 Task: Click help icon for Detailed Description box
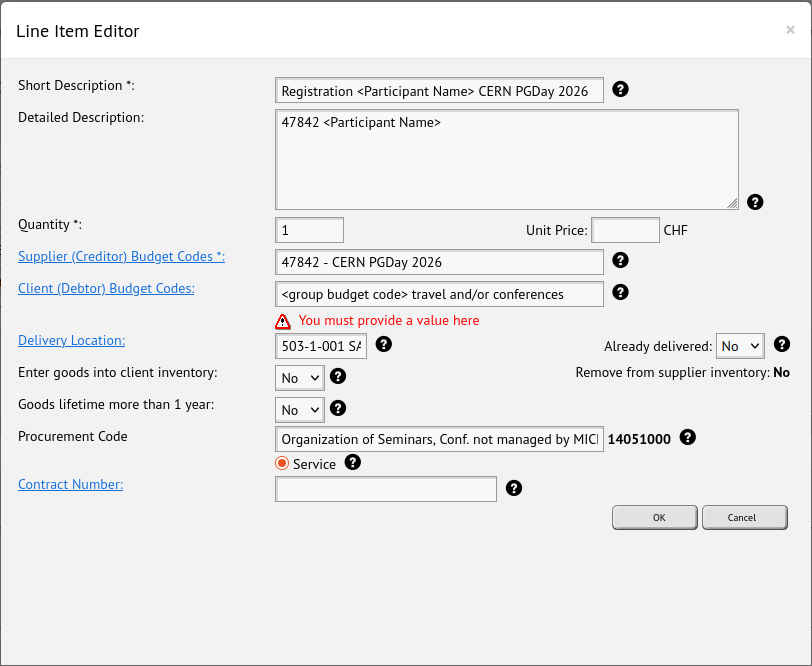[x=755, y=202]
